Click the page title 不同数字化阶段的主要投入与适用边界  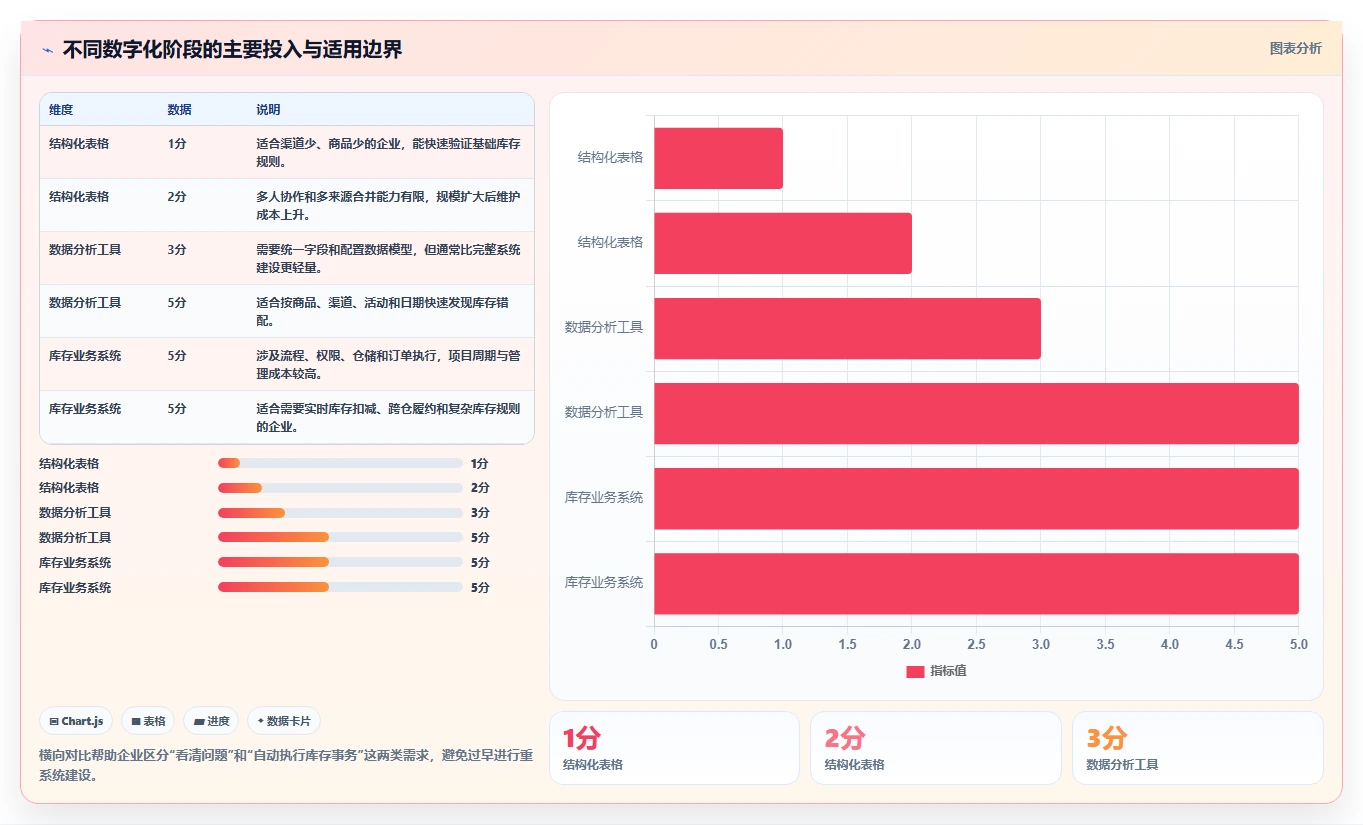coord(233,50)
